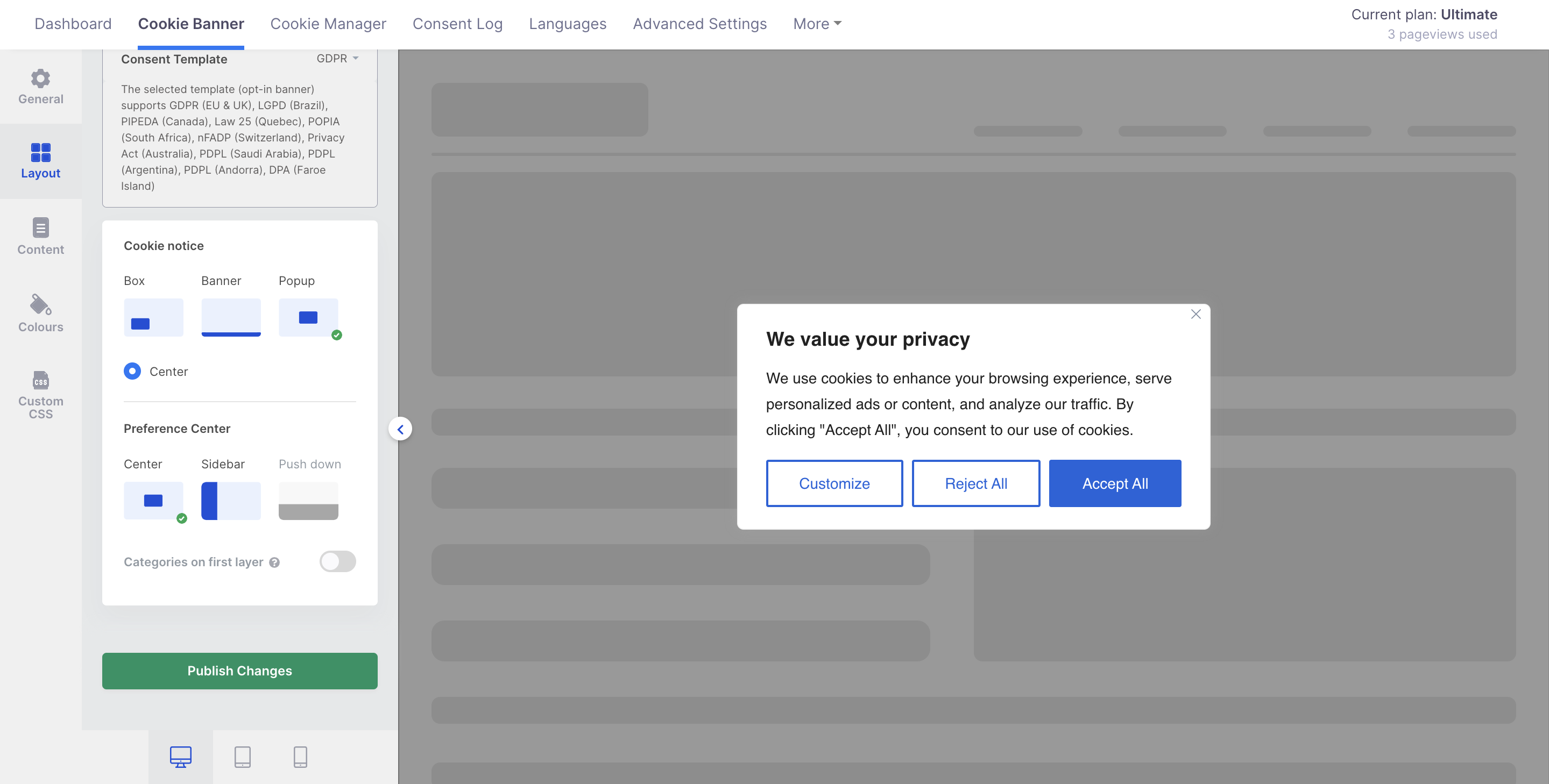Expand the More menu
Viewport: 1549px width, 784px height.
point(817,24)
